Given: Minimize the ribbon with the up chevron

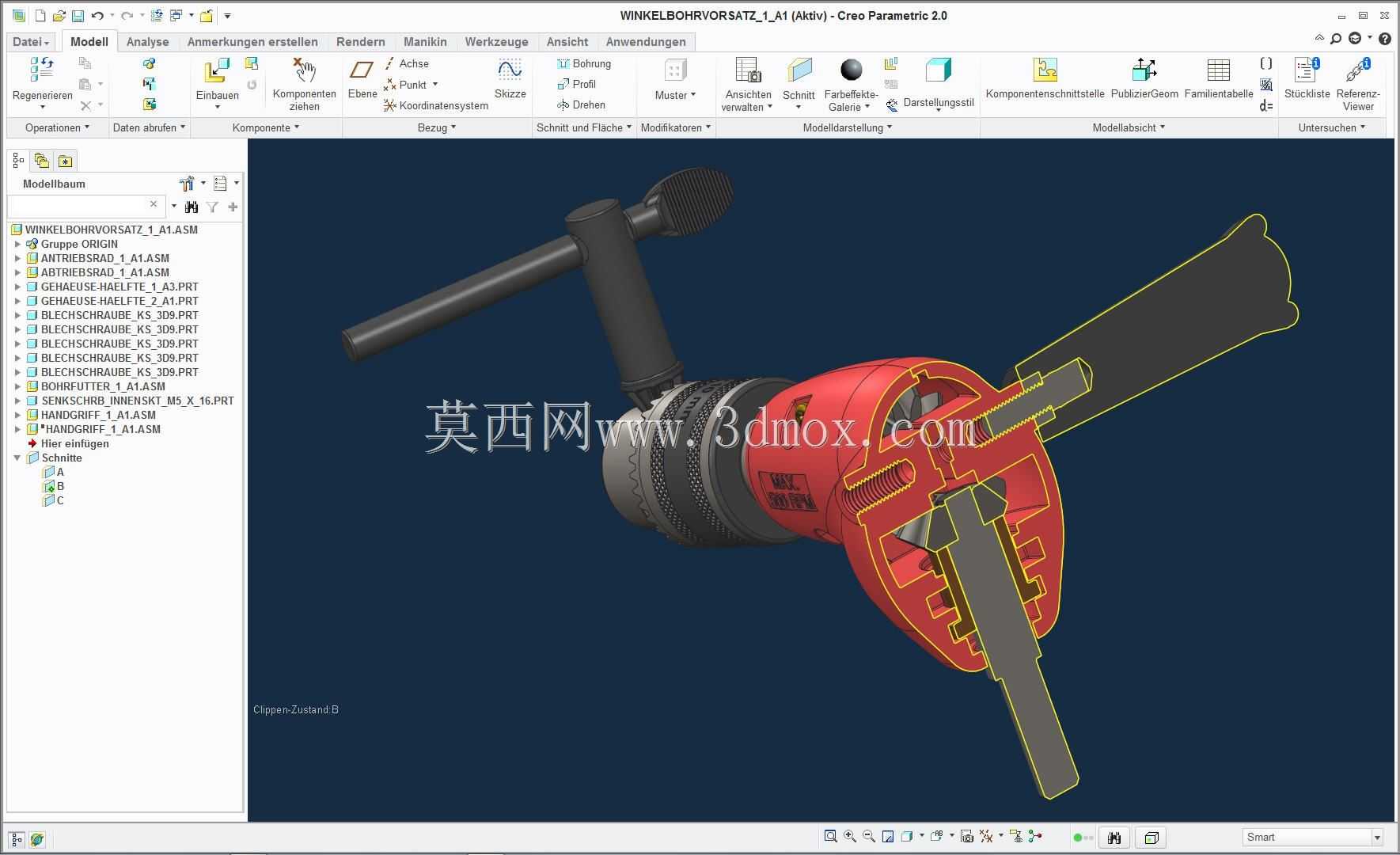Looking at the screenshot, I should (1319, 37).
